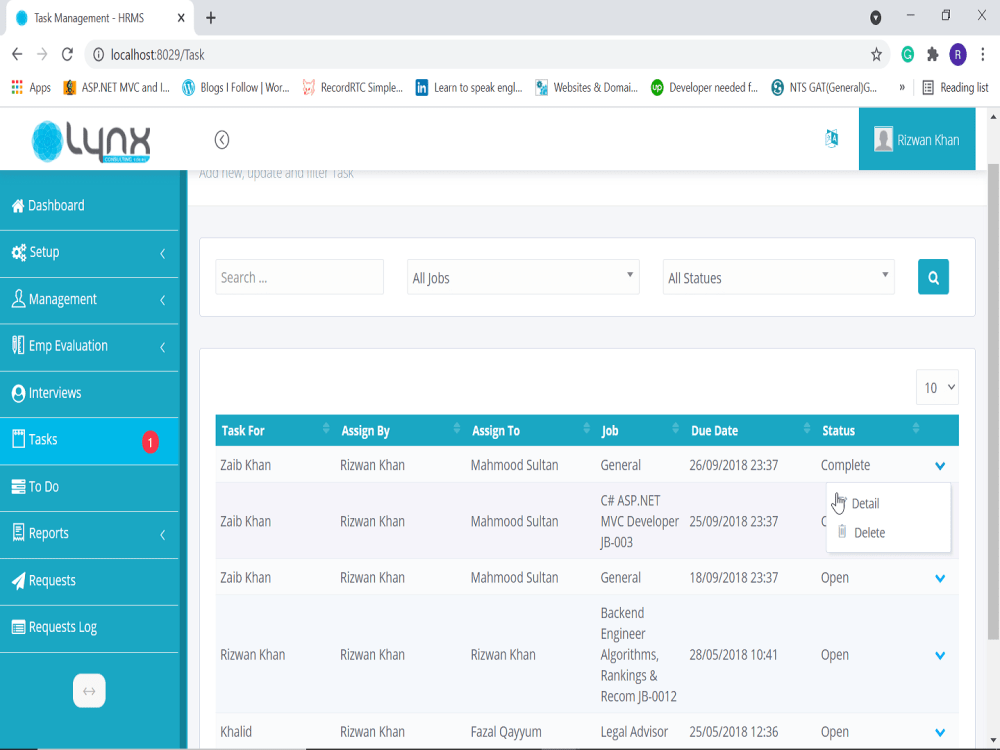Expand the Emp Evaluation sidebar menu
1000x750 pixels.
tap(89, 346)
